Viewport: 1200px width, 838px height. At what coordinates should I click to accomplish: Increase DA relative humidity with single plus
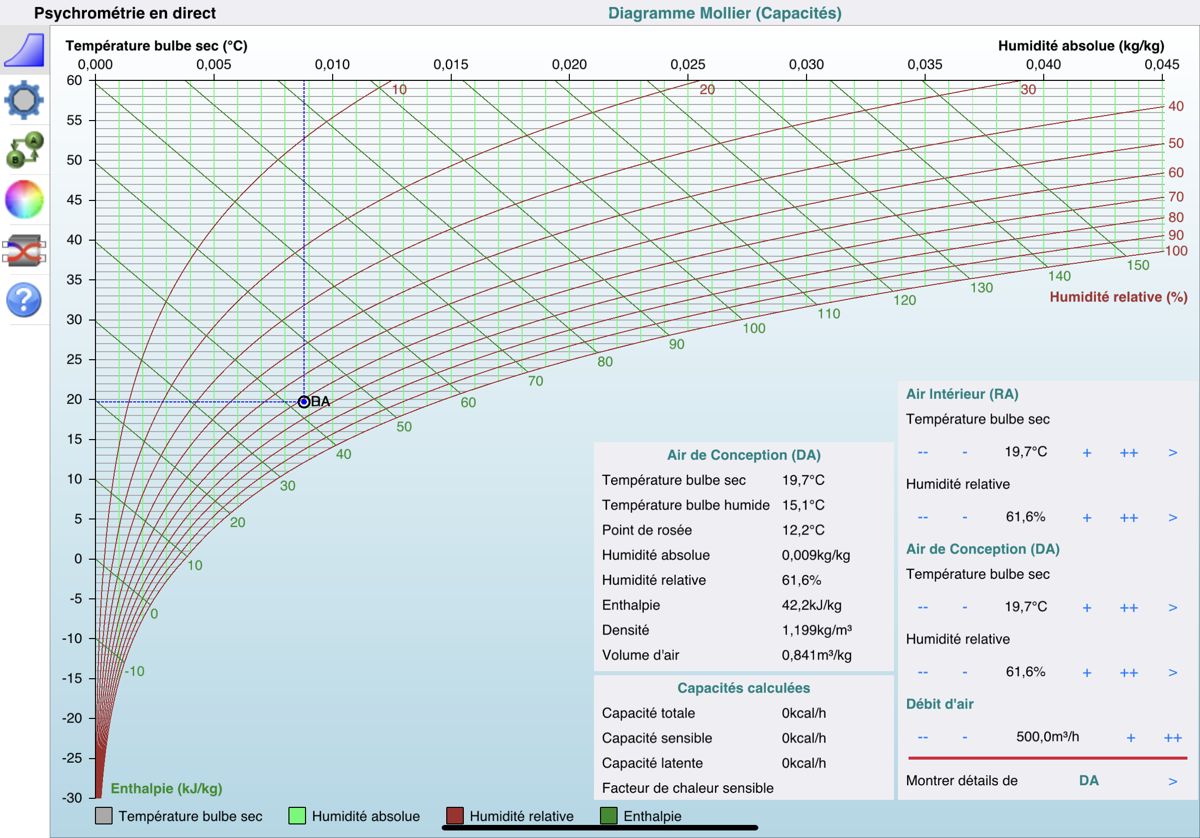(x=1087, y=672)
